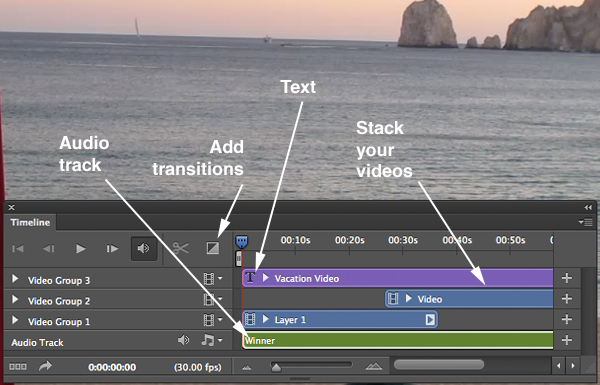Image resolution: width=600 pixels, height=385 pixels.
Task: Add media to Video Group 3
Action: (x=567, y=278)
